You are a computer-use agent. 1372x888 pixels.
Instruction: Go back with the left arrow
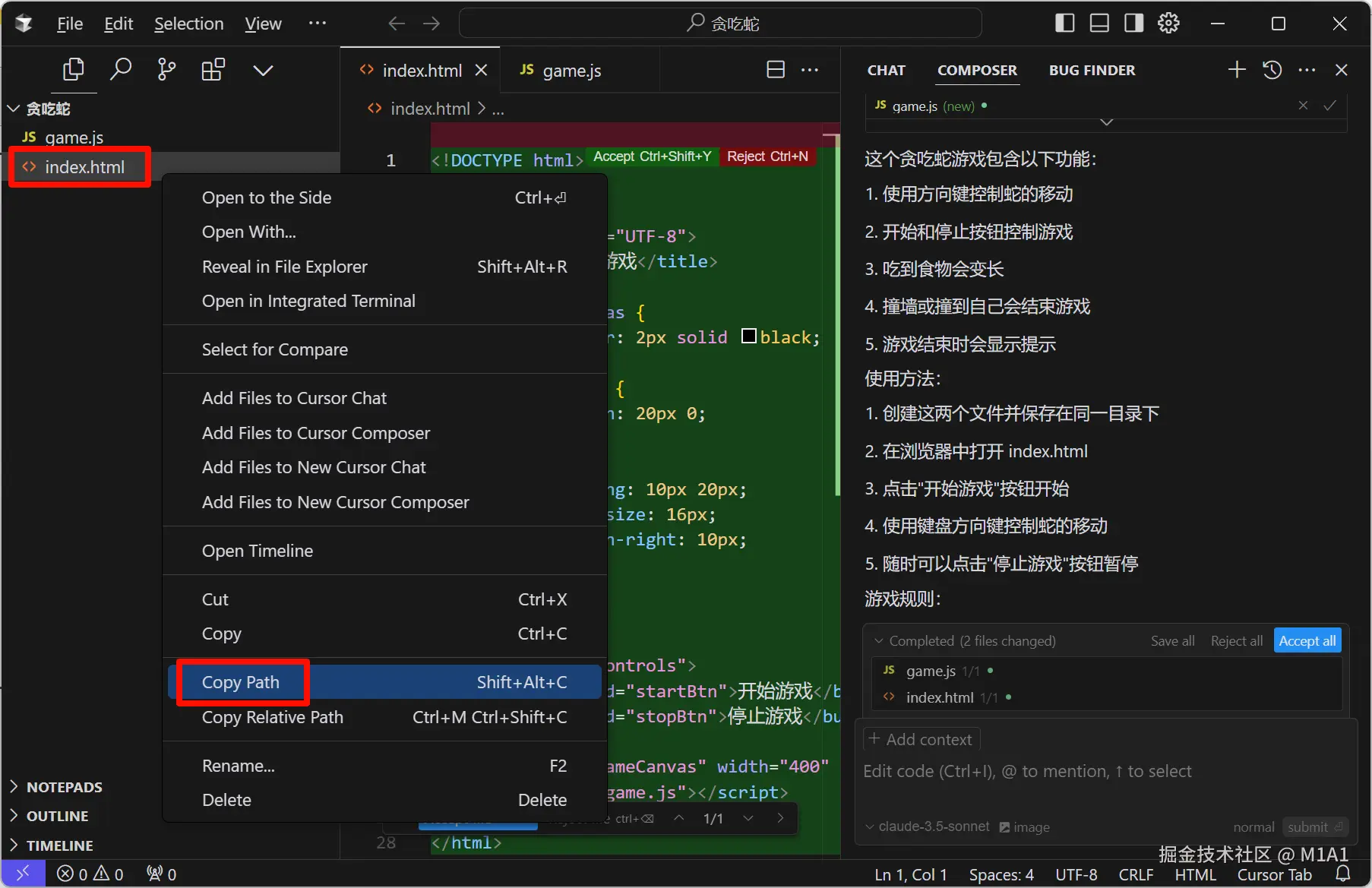[x=397, y=24]
